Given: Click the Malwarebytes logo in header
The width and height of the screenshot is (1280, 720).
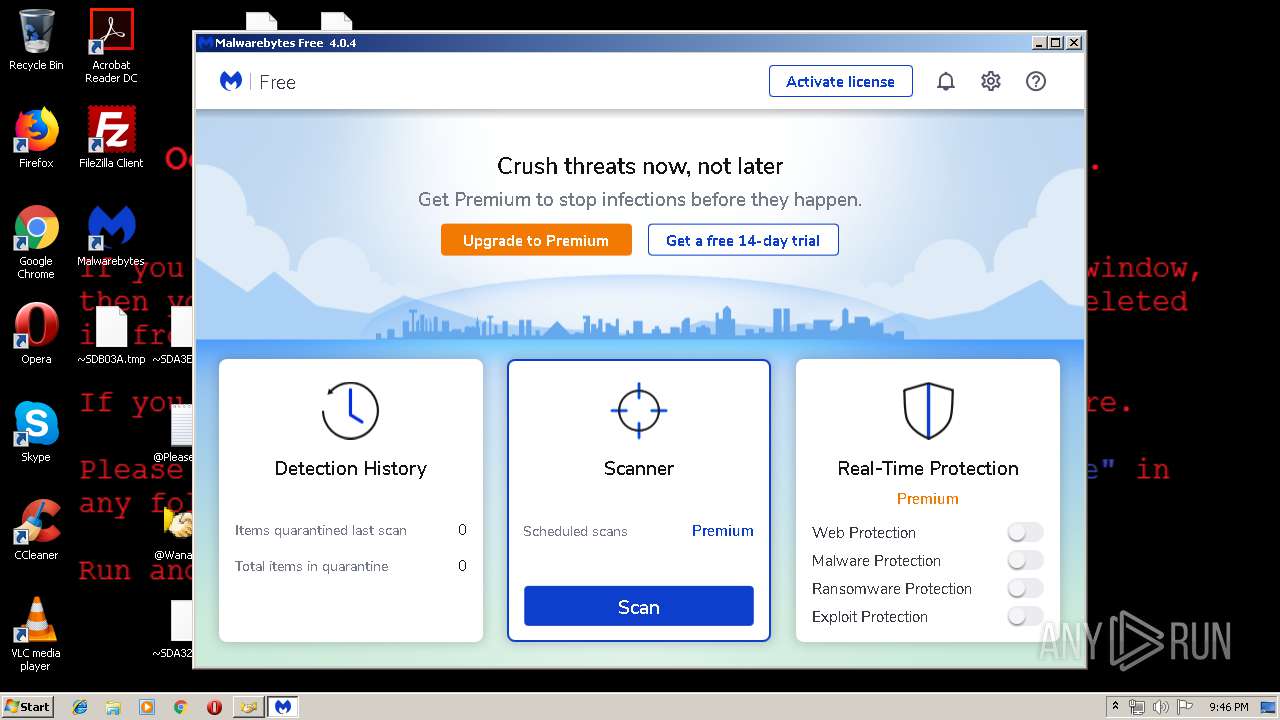Looking at the screenshot, I should point(231,82).
